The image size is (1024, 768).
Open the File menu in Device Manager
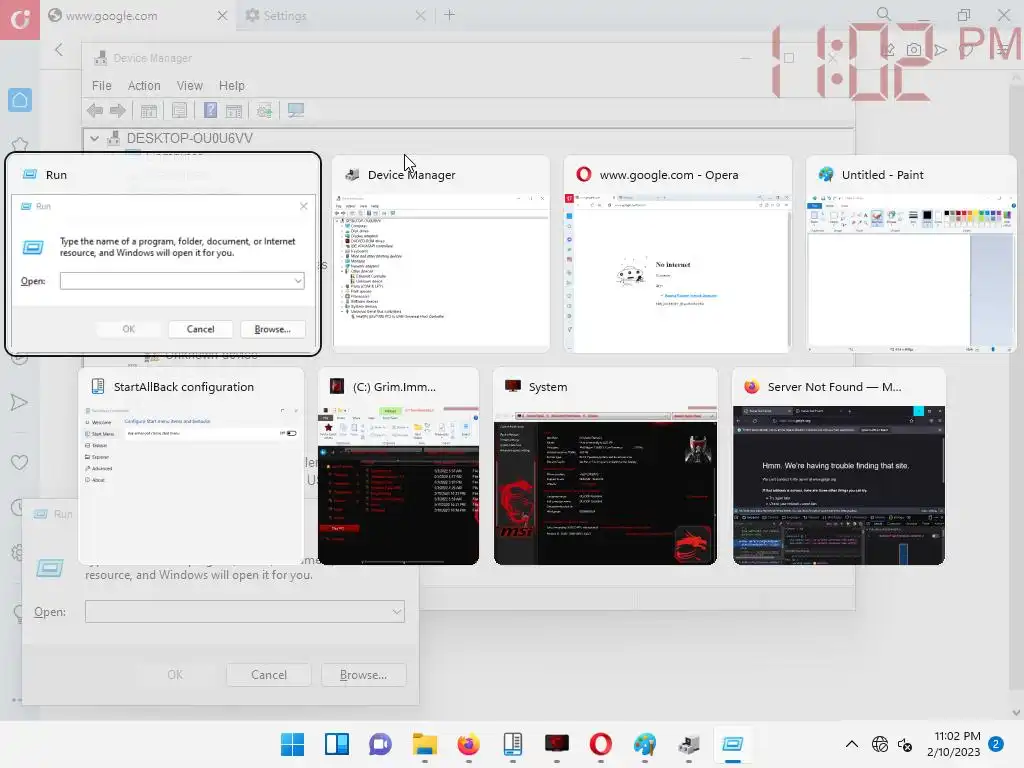[x=101, y=86]
